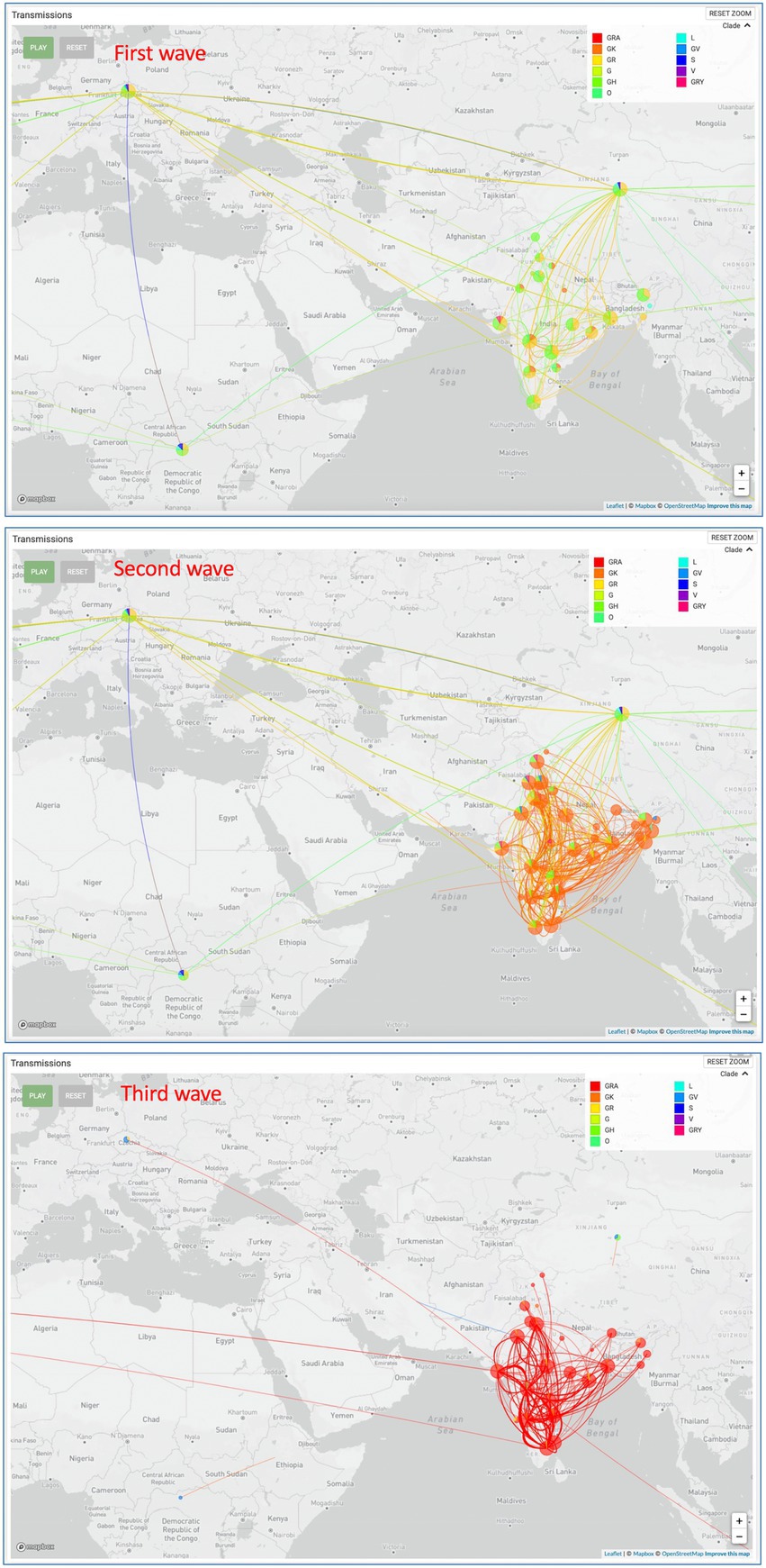Viewport: 766px width, 1568px height.
Task: Click the V purple swatch in Second wave legend
Action: (683, 594)
